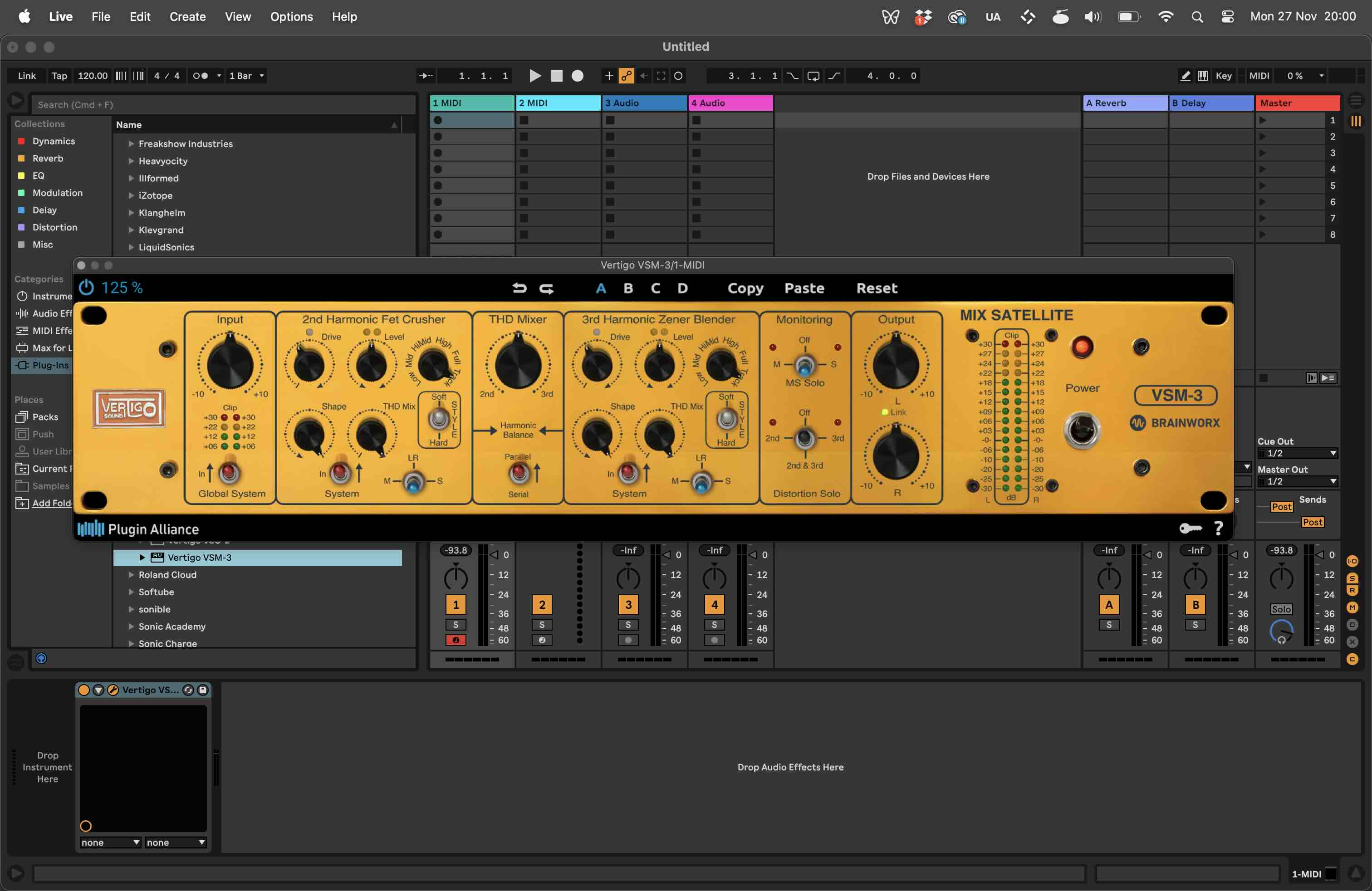
Task: Click the Tap tempo button
Action: point(59,75)
